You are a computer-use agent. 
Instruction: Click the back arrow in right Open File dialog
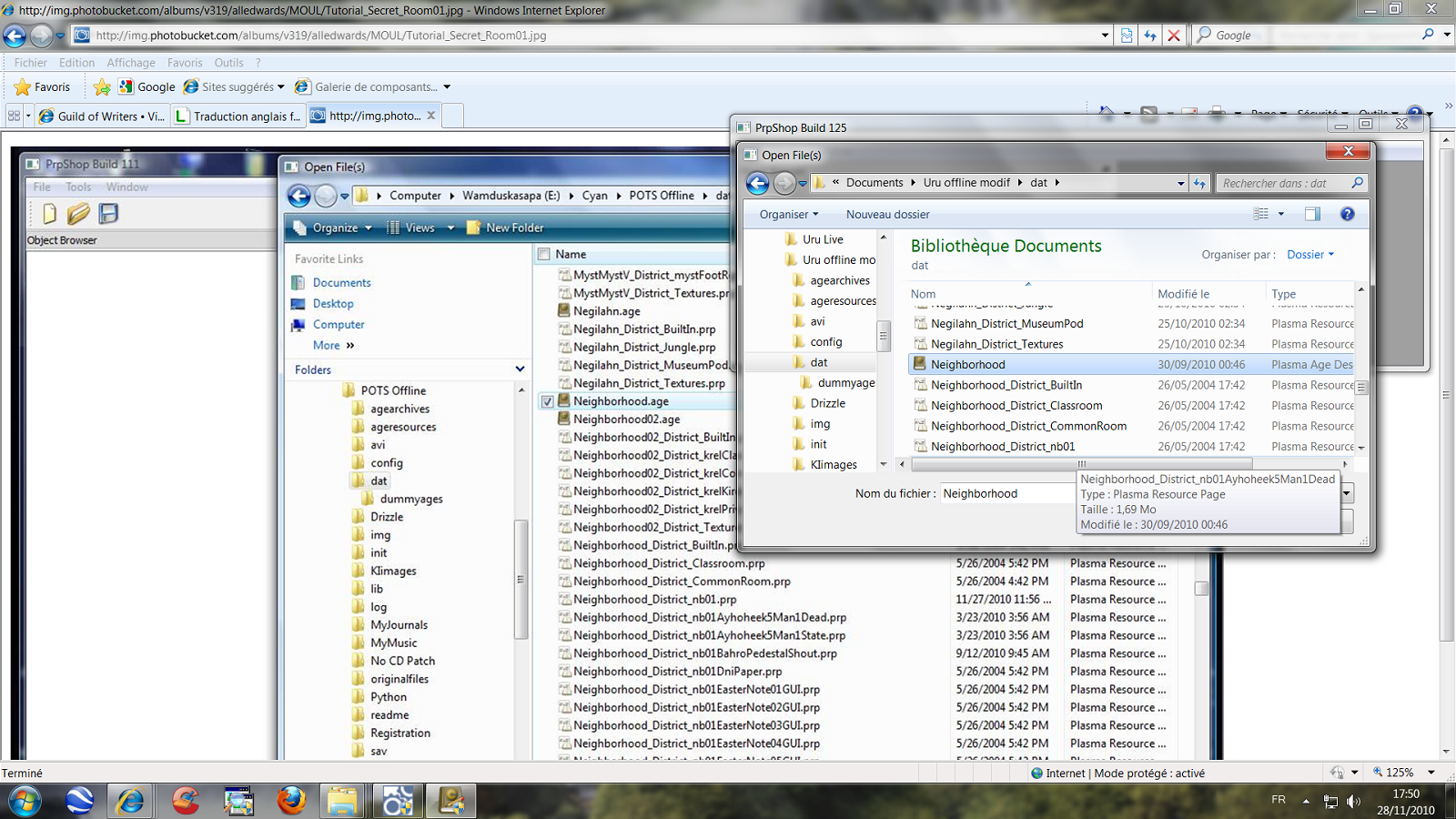[x=757, y=183]
